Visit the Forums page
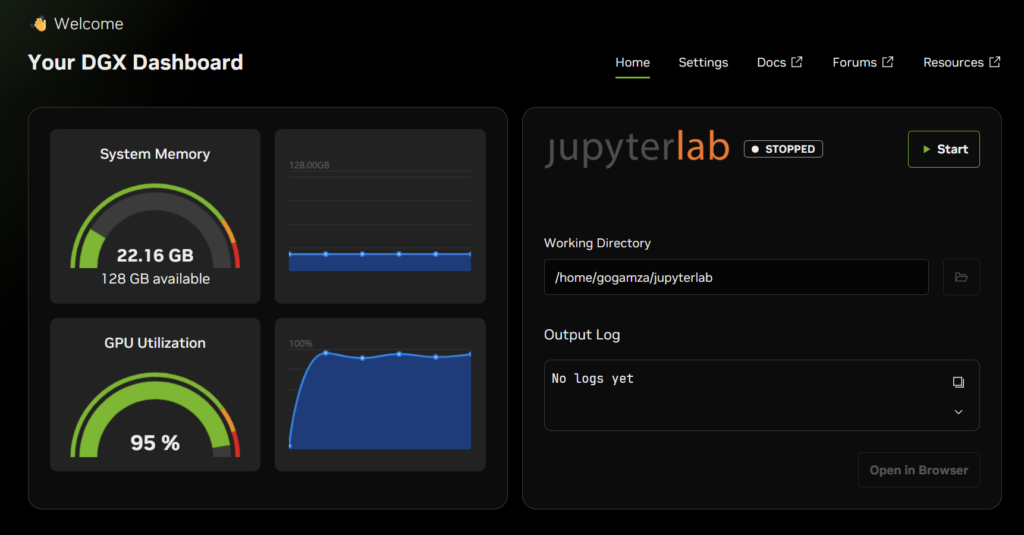Viewport: 1024px width, 535px height. pyautogui.click(x=854, y=62)
